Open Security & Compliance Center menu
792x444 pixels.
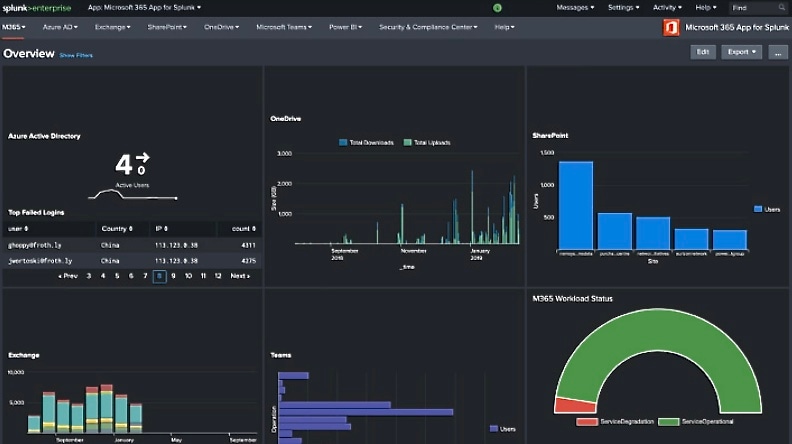(428, 27)
